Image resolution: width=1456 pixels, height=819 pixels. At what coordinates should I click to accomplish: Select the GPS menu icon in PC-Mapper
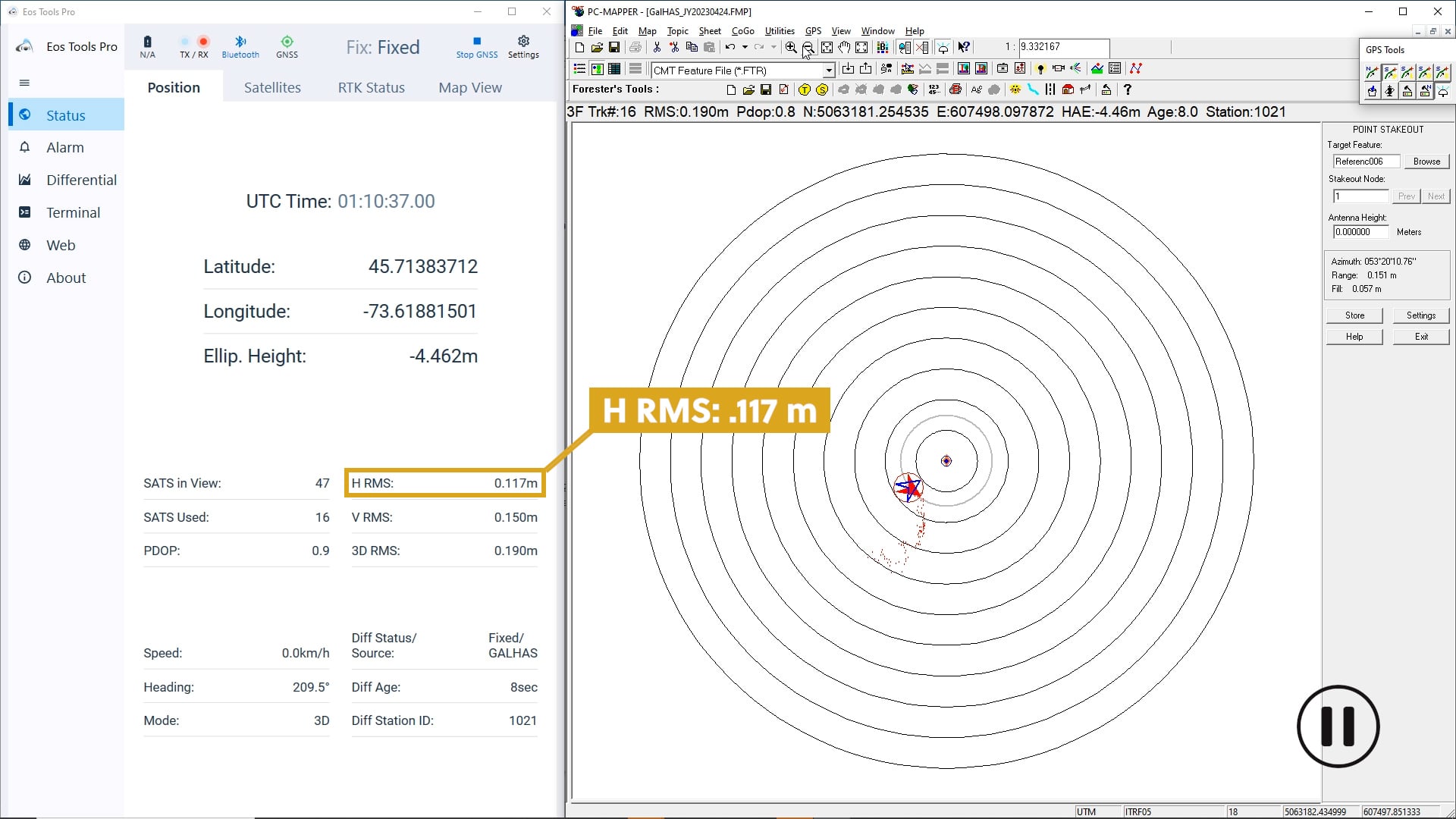click(x=813, y=30)
